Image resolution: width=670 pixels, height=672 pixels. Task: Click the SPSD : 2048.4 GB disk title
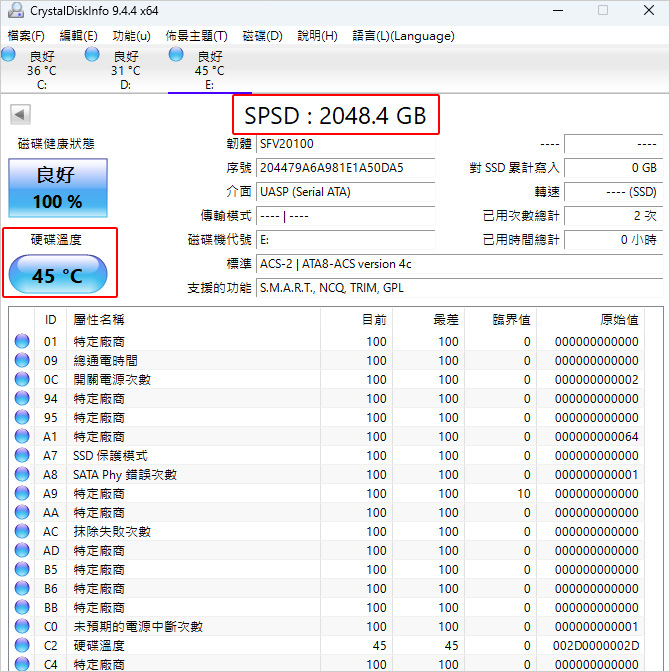(335, 115)
